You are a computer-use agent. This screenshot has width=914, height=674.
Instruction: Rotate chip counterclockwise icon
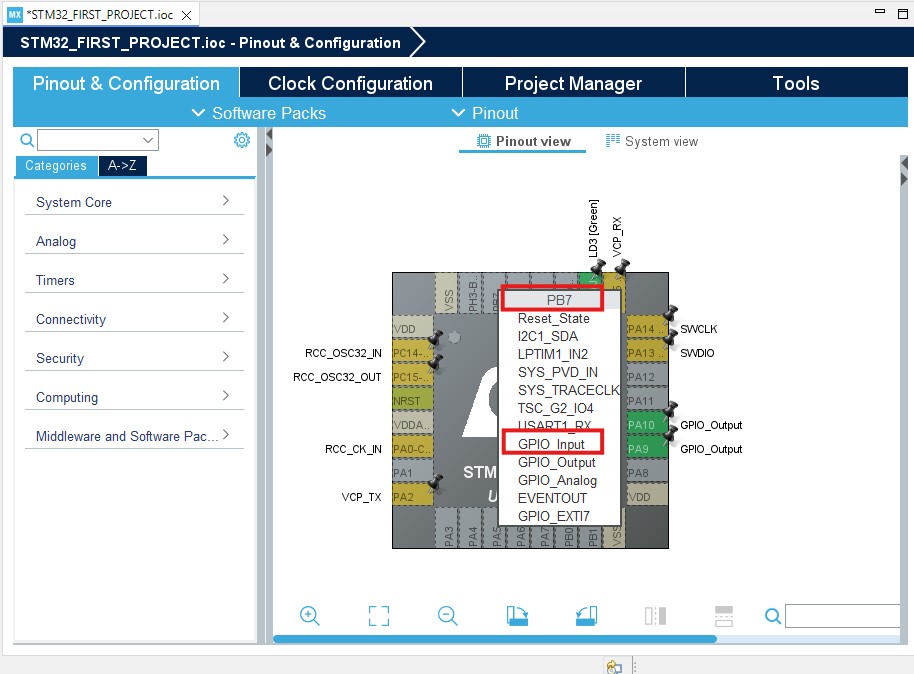[586, 616]
